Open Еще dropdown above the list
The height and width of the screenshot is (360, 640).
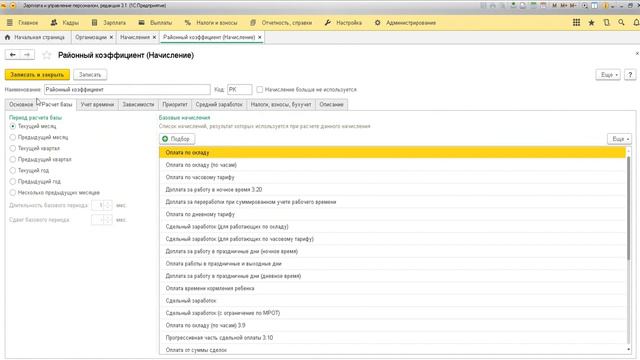pyautogui.click(x=619, y=139)
